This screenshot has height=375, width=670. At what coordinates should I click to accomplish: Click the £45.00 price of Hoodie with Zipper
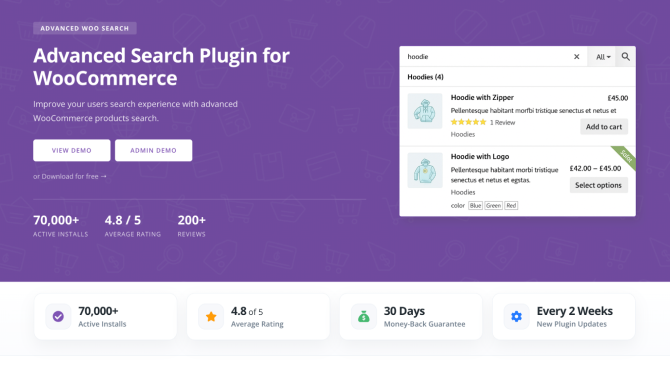[618, 98]
